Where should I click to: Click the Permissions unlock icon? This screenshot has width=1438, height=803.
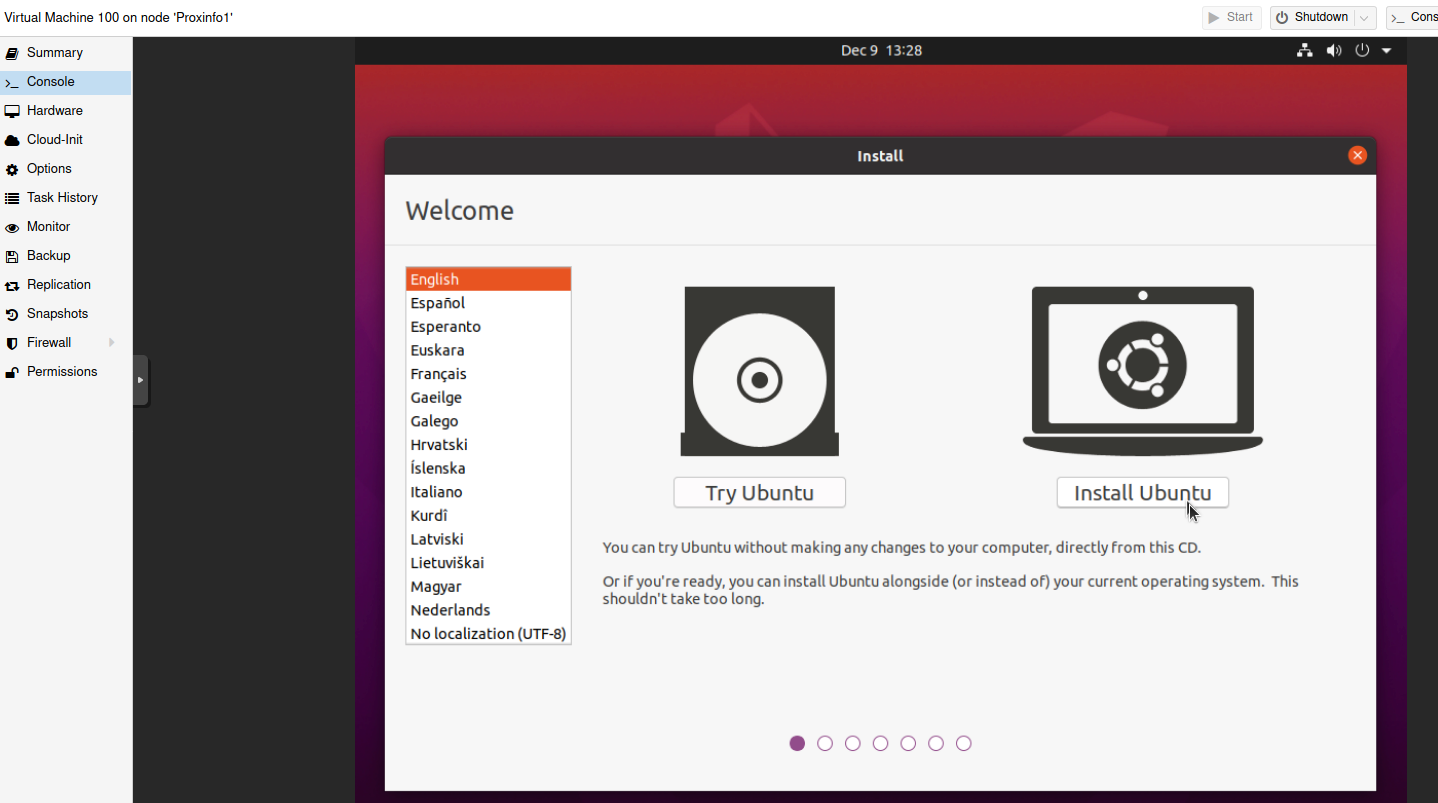point(12,373)
